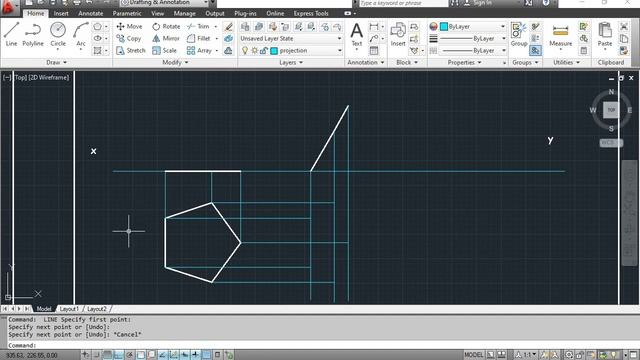The height and width of the screenshot is (360, 640).
Task: Toggle layer freeze sun icon
Action: 254,51
